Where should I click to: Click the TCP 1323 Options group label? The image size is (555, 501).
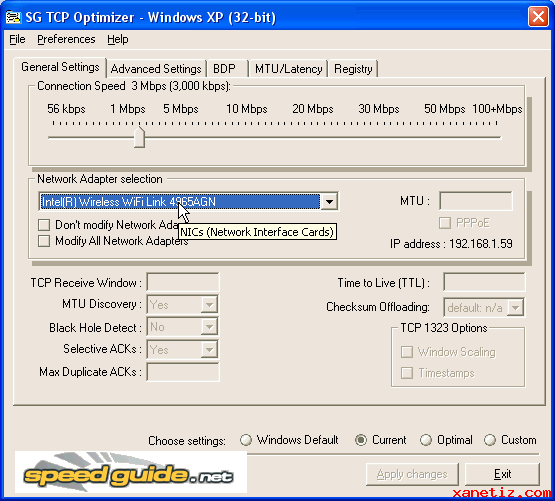pyautogui.click(x=444, y=328)
